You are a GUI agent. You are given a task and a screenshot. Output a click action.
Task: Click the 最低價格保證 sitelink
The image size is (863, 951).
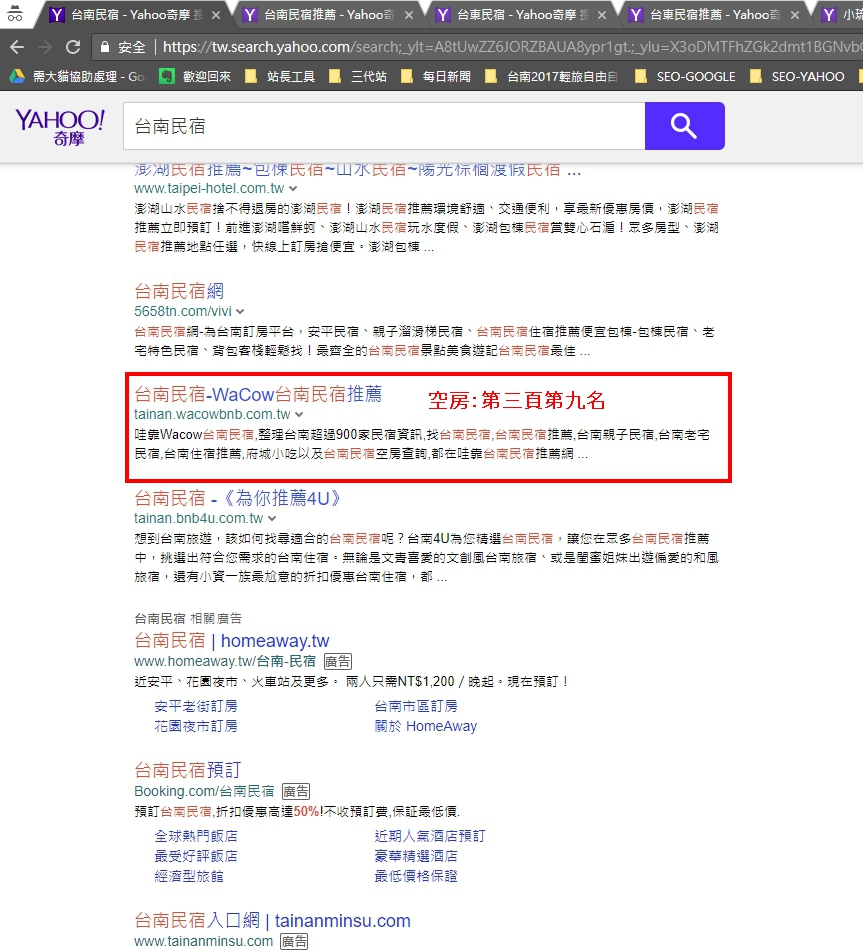pyautogui.click(x=416, y=876)
